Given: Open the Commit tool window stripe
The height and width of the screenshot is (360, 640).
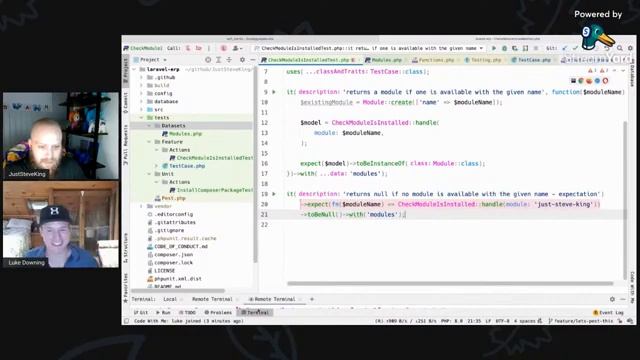Looking at the screenshot, I should click(126, 102).
